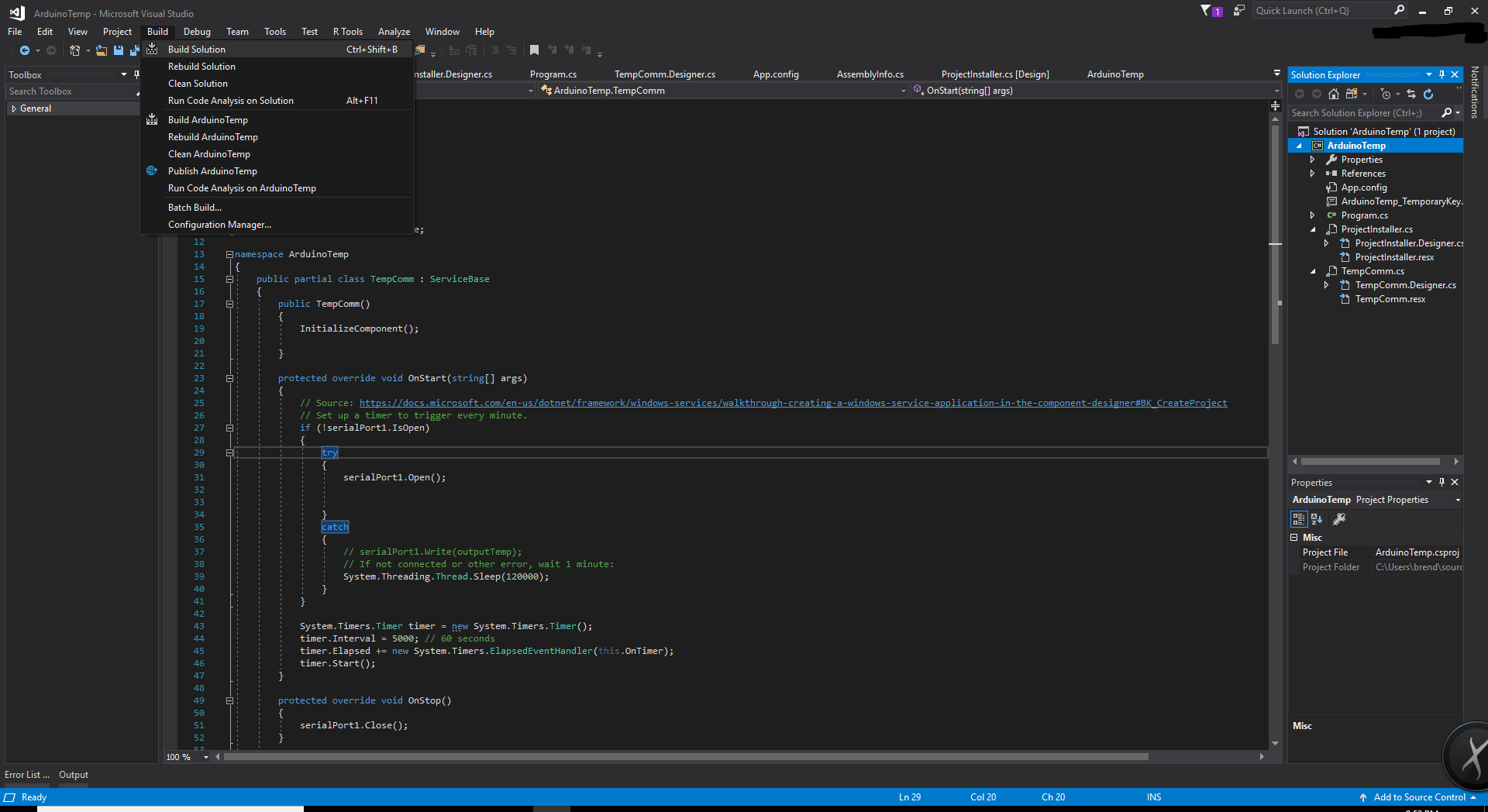Image resolution: width=1488 pixels, height=812 pixels.
Task: Expand the Properties node in Solution Explorer
Action: click(1312, 160)
